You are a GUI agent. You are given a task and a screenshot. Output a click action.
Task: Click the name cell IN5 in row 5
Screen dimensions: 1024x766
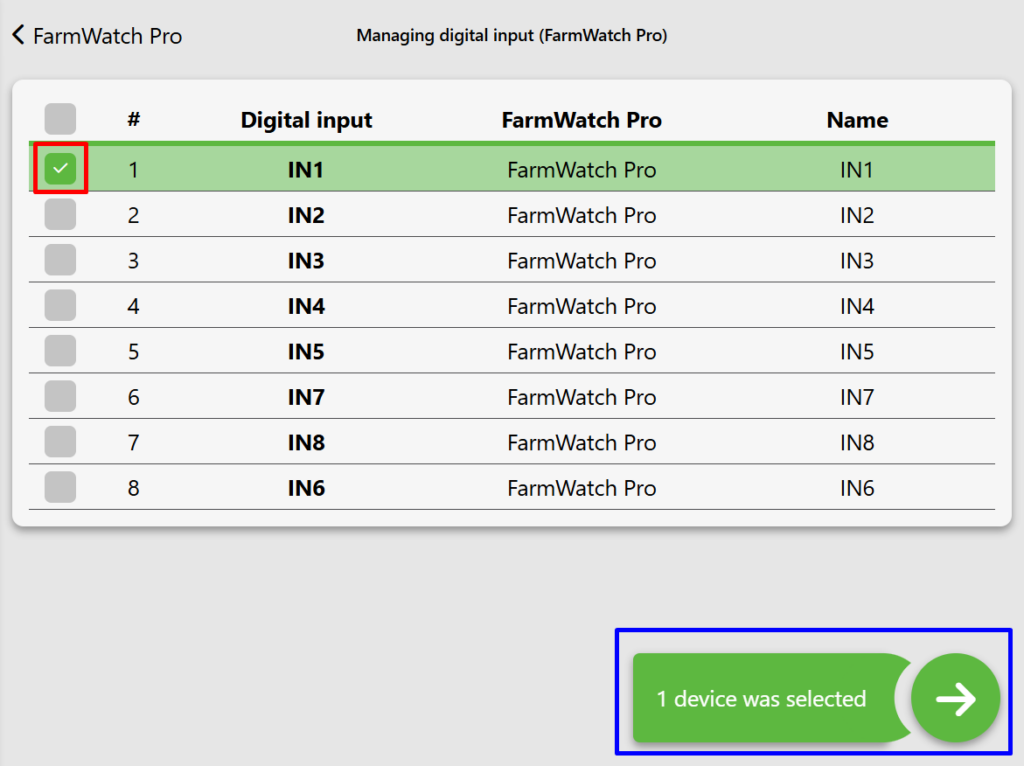[857, 352]
